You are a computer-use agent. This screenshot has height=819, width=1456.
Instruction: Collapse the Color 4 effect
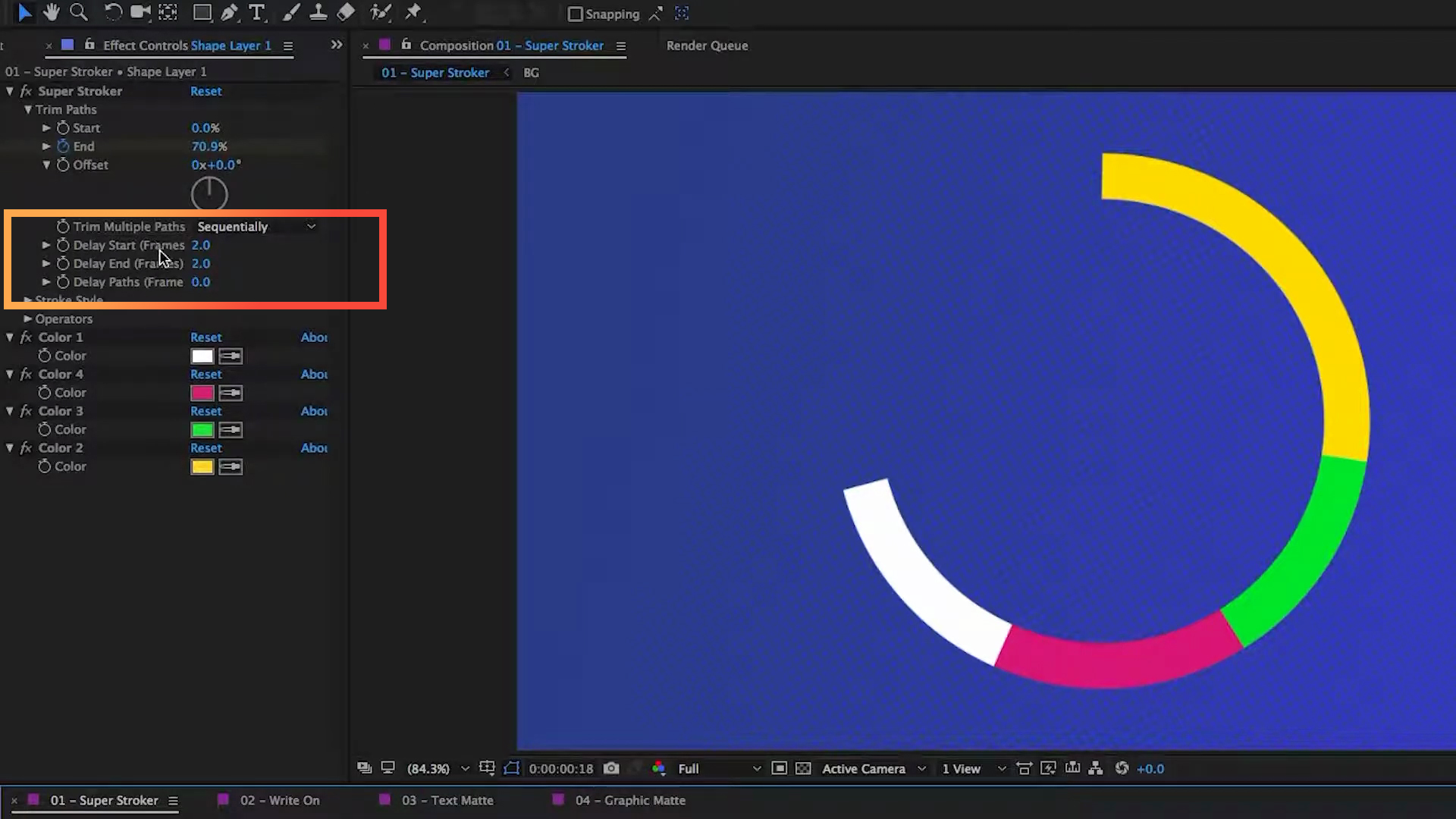pyautogui.click(x=10, y=374)
